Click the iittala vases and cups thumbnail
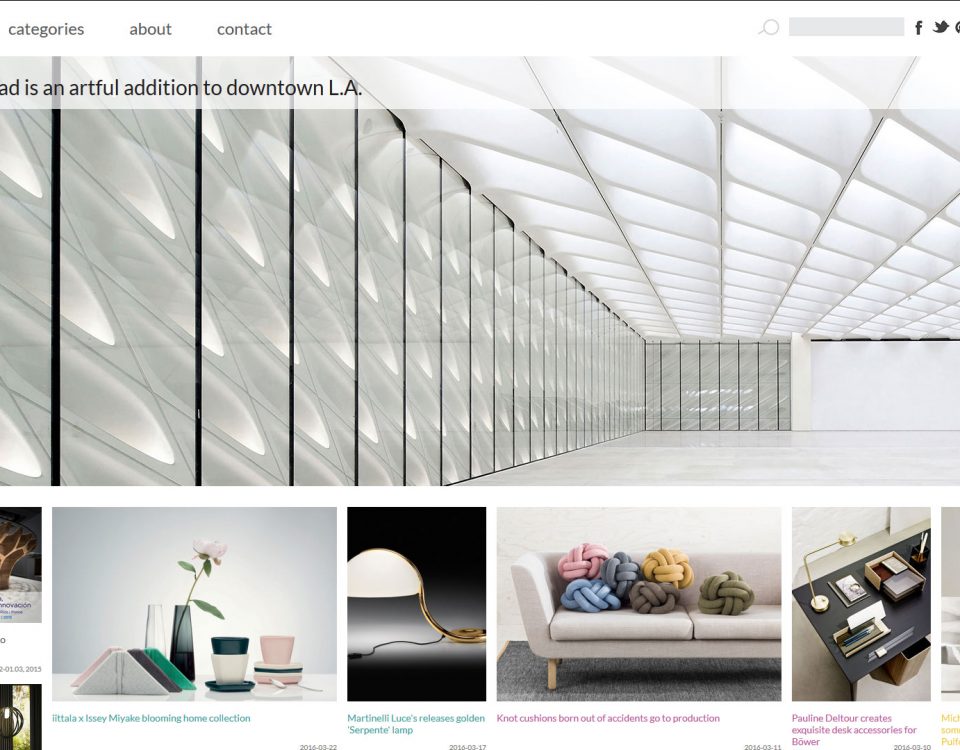 point(194,604)
